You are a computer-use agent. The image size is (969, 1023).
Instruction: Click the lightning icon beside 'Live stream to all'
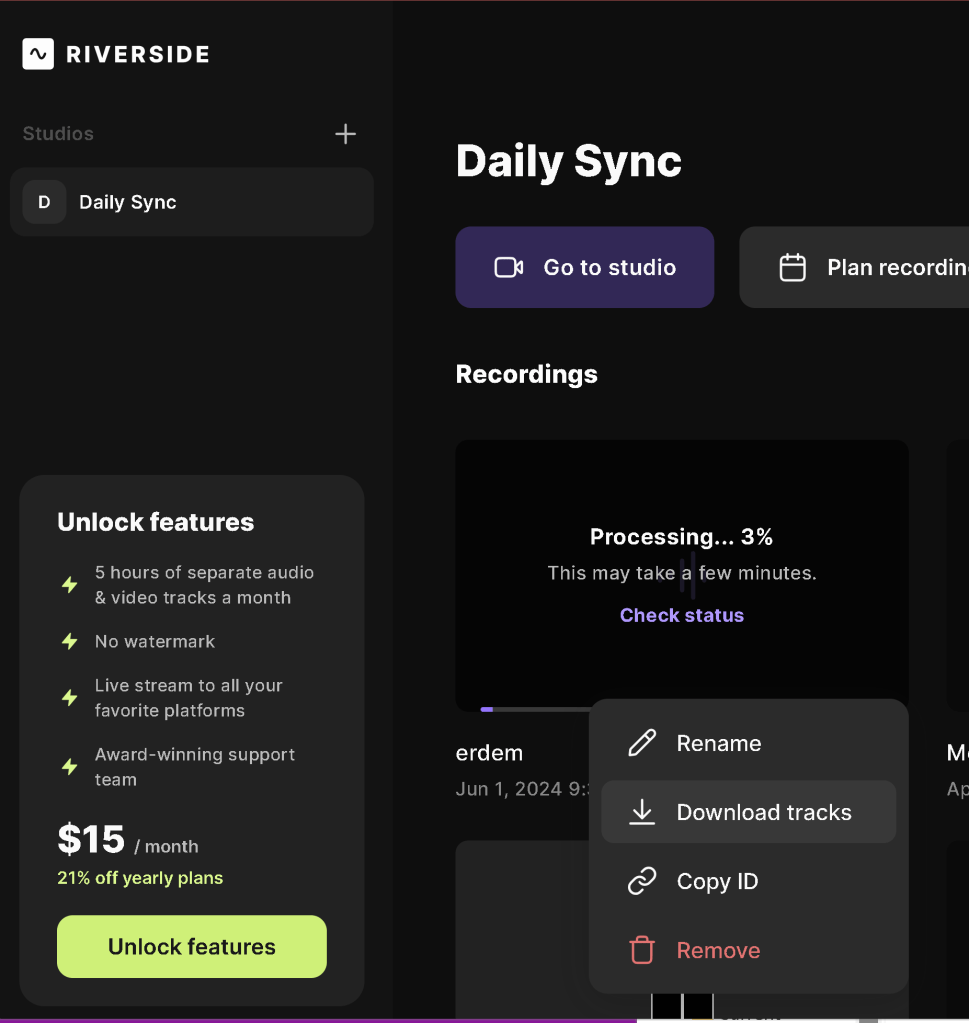coord(70,698)
